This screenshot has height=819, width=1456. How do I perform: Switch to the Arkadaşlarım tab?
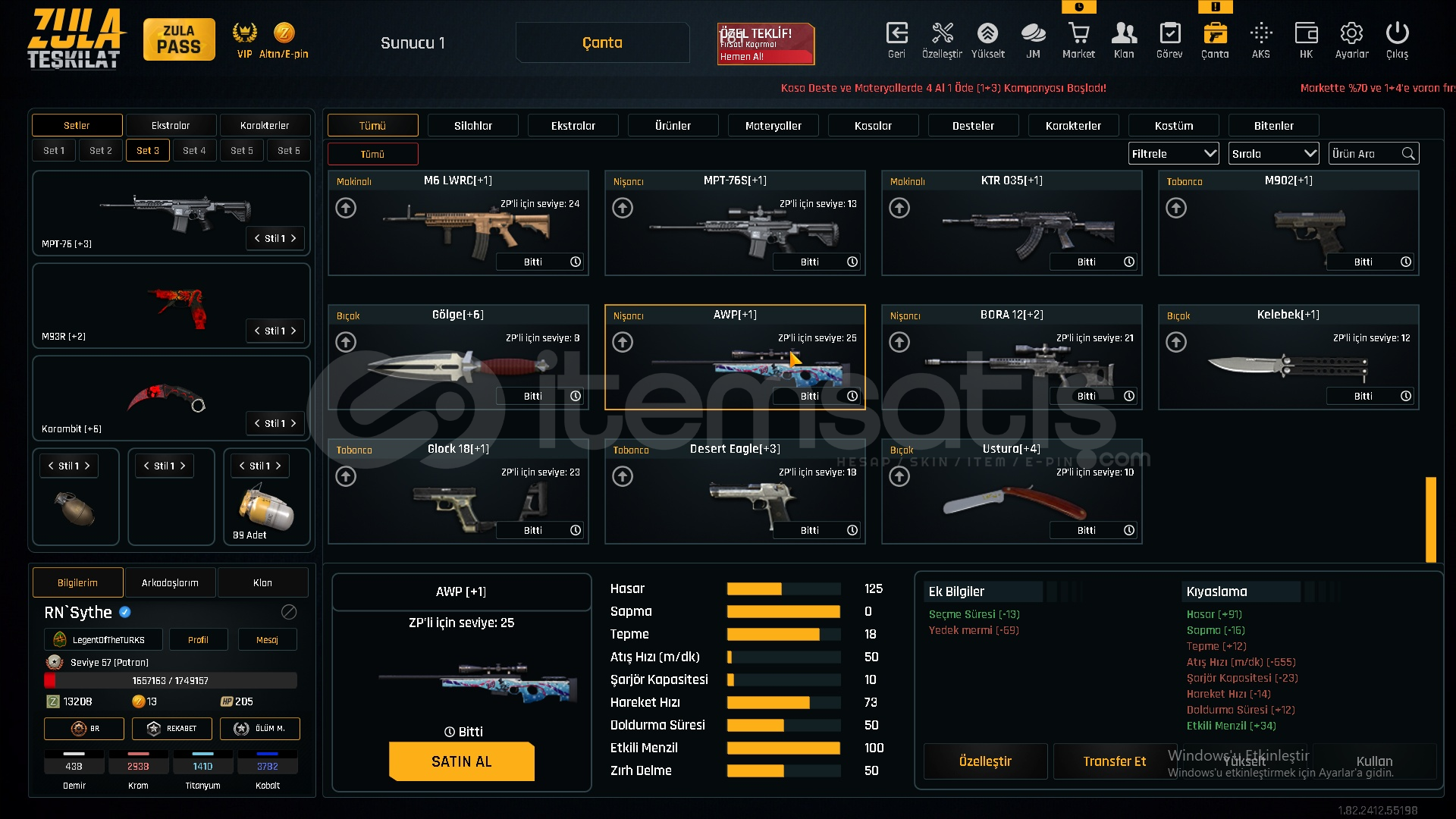coord(170,582)
